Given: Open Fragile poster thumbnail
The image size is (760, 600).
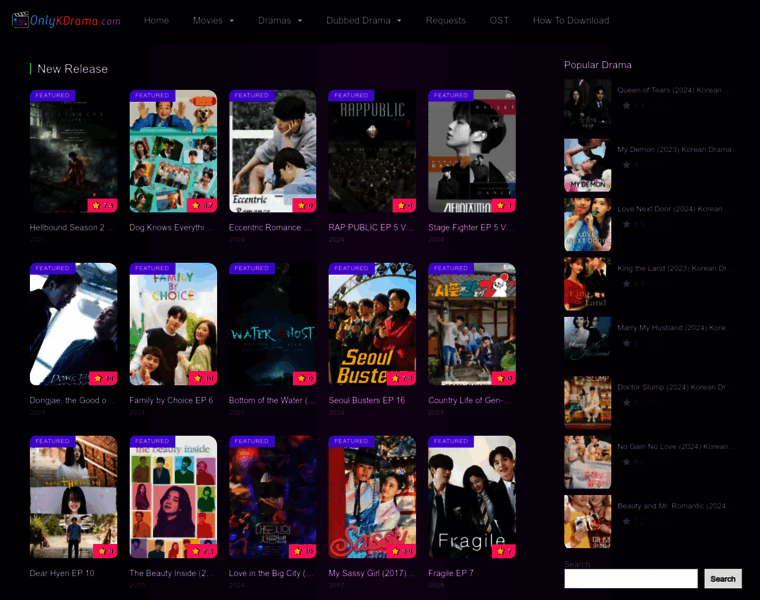Looking at the screenshot, I should 472,497.
